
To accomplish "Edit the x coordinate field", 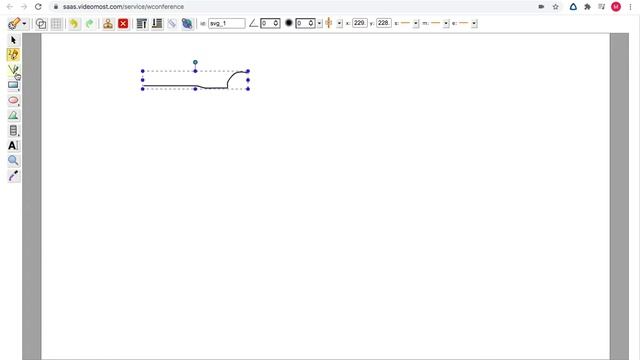I will (x=360, y=23).
